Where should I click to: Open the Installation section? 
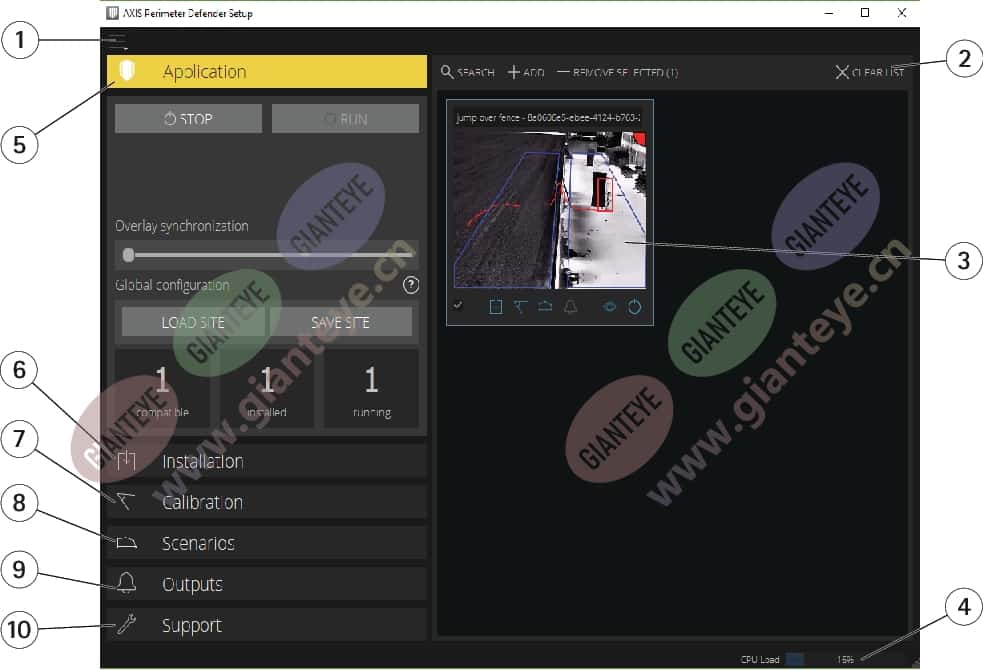267,461
